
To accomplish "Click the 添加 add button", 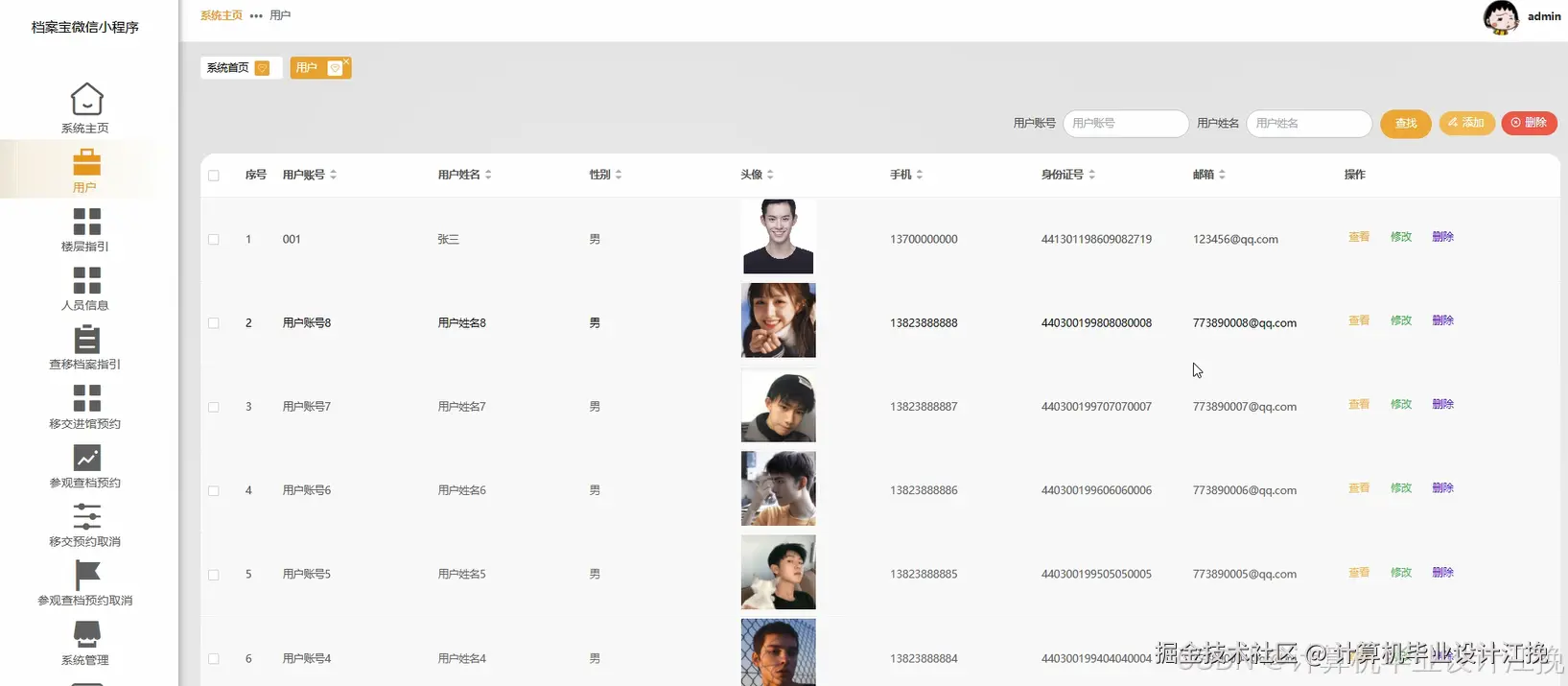I will tap(1466, 122).
